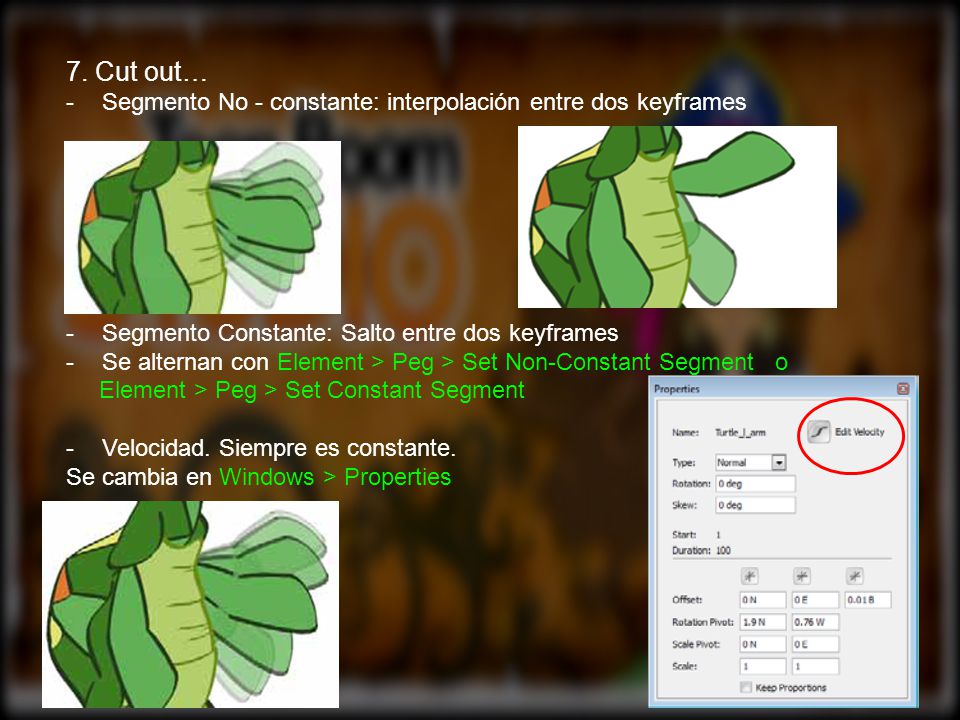The height and width of the screenshot is (720, 960).
Task: Click the Offset field showing 0 N
Action: tap(763, 600)
